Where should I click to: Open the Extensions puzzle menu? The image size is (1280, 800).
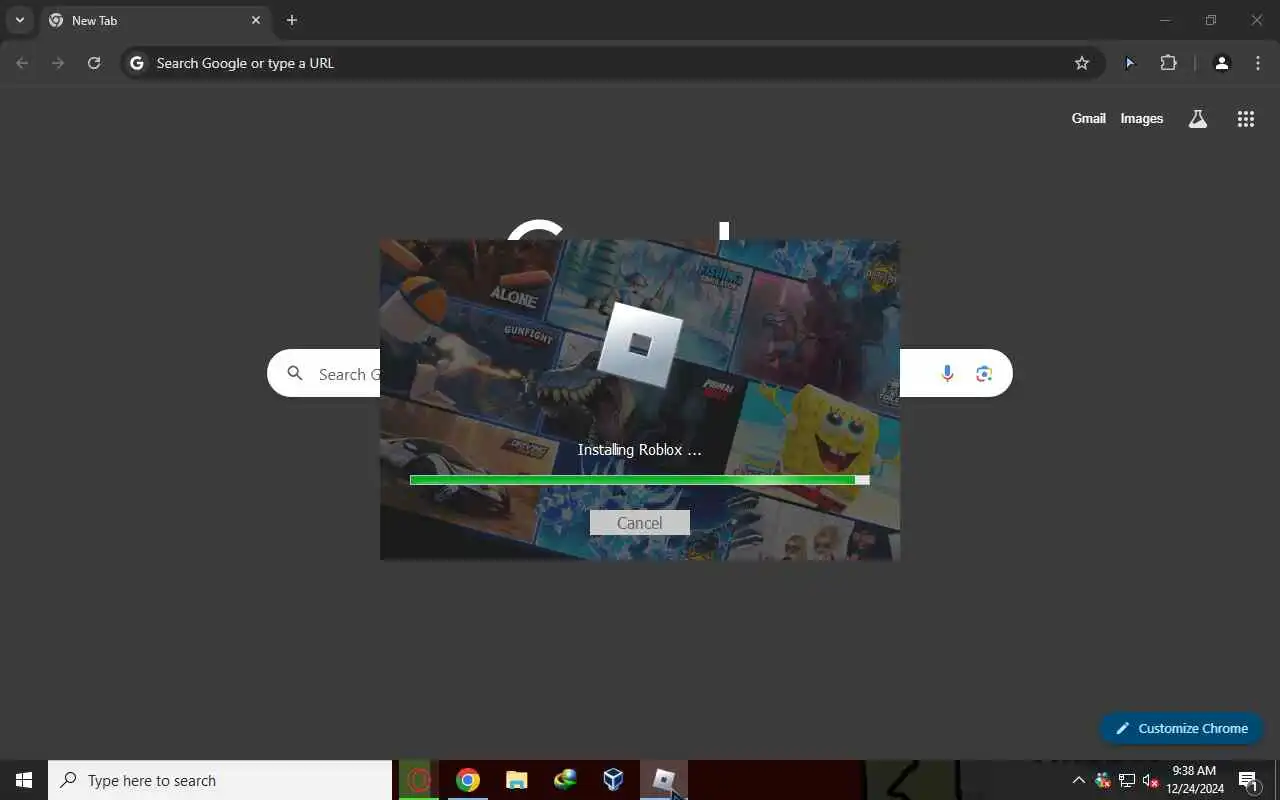click(1168, 63)
